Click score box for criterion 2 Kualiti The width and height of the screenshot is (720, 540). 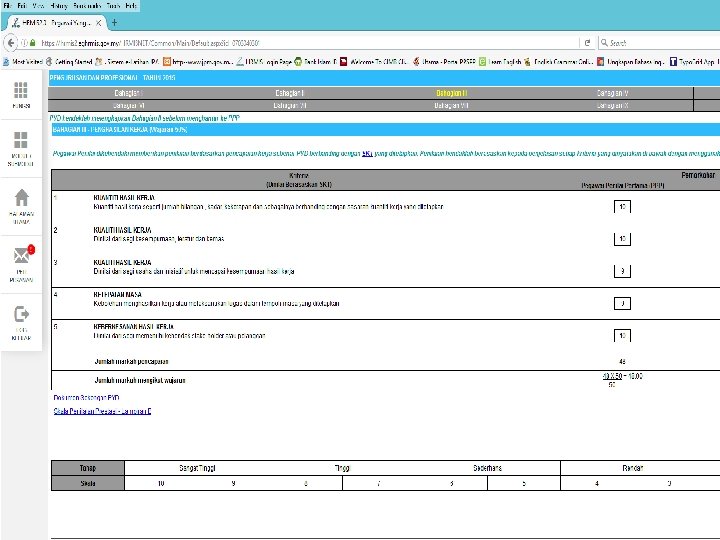click(x=622, y=239)
